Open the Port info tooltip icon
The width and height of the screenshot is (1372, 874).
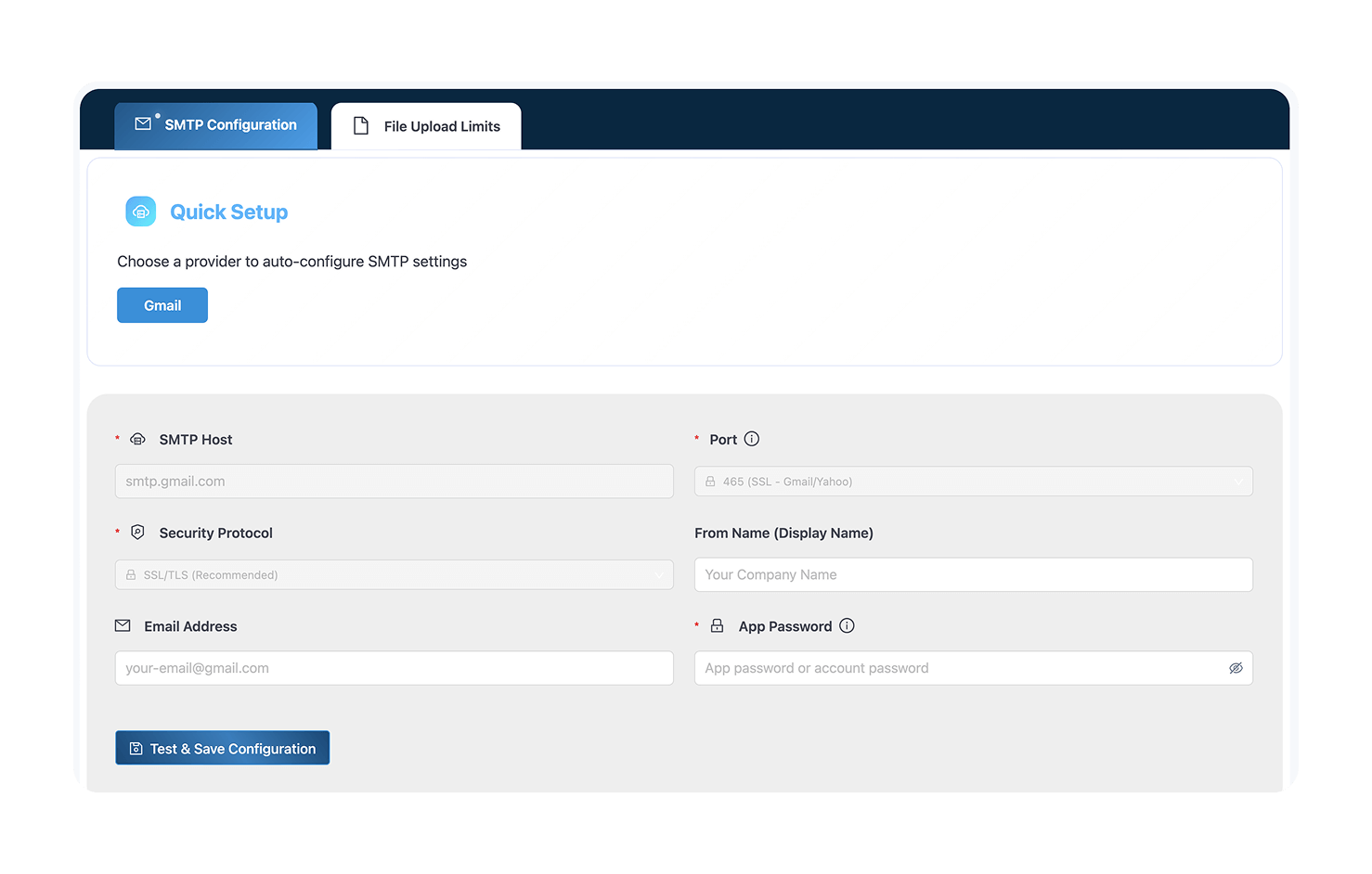[x=752, y=439]
